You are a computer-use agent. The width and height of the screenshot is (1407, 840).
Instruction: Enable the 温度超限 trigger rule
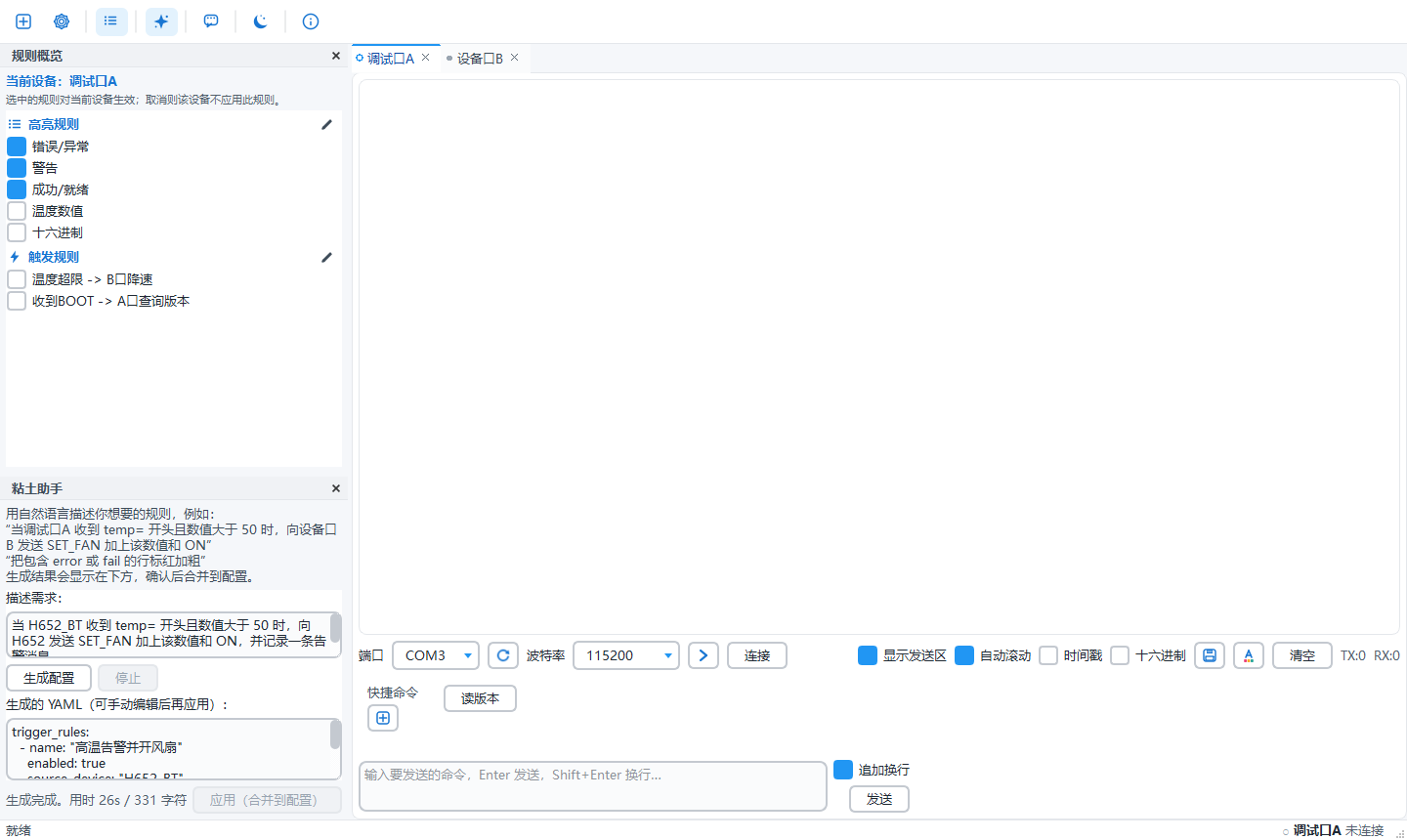coord(17,279)
